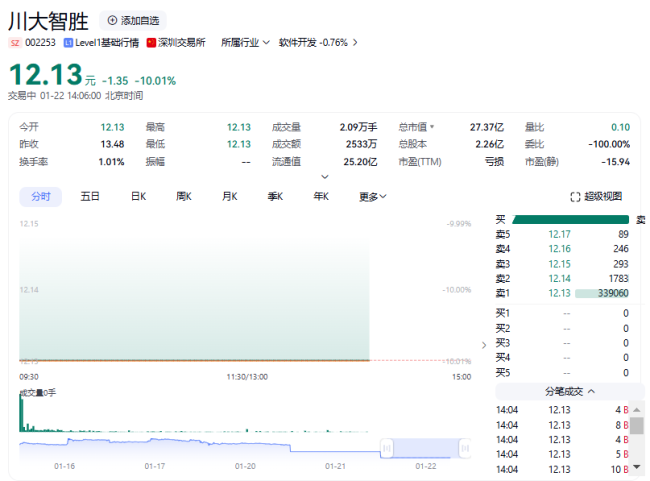Switch to the 年K tab

[x=321, y=197]
